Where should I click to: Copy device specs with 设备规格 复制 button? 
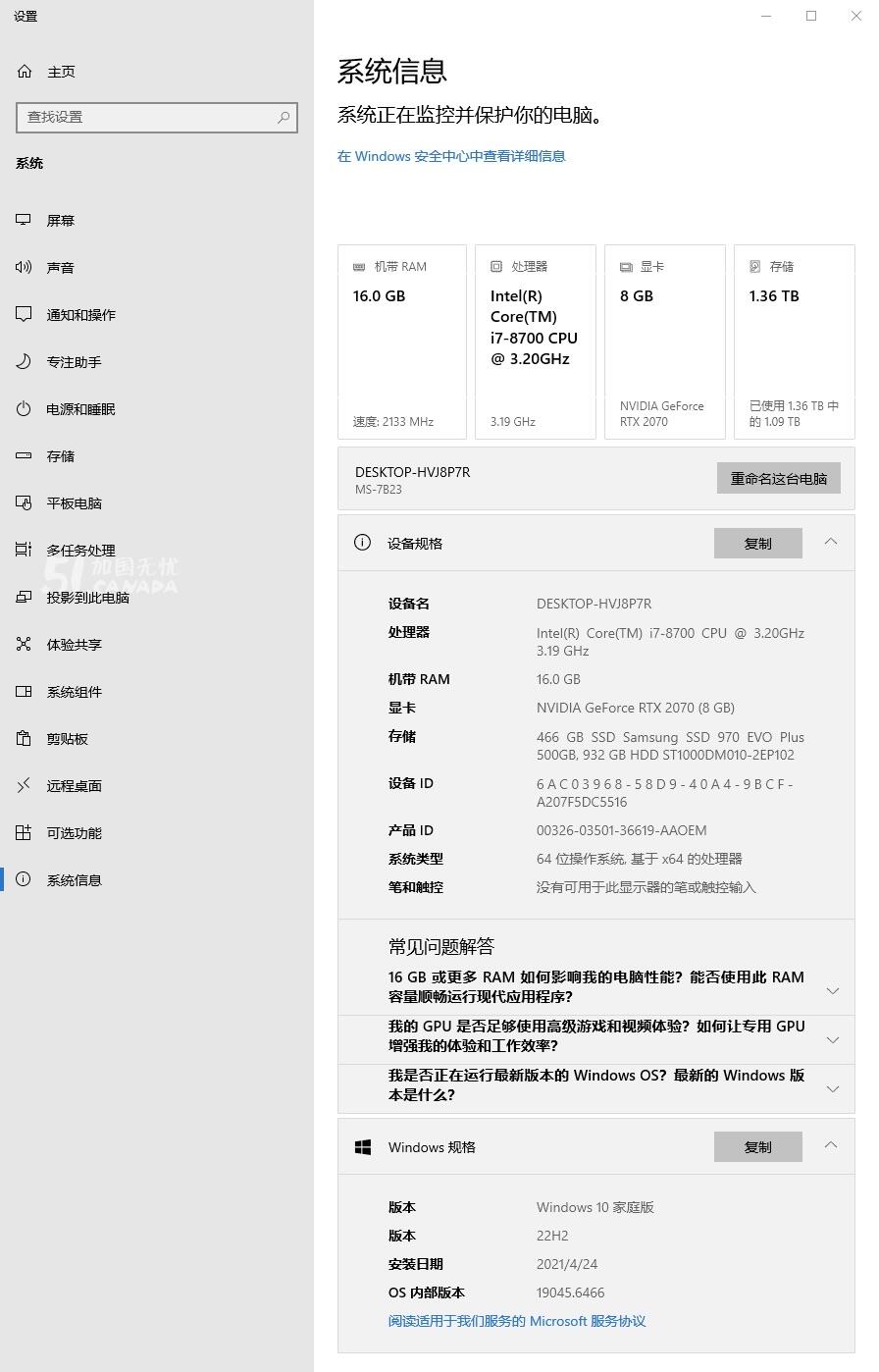(758, 543)
